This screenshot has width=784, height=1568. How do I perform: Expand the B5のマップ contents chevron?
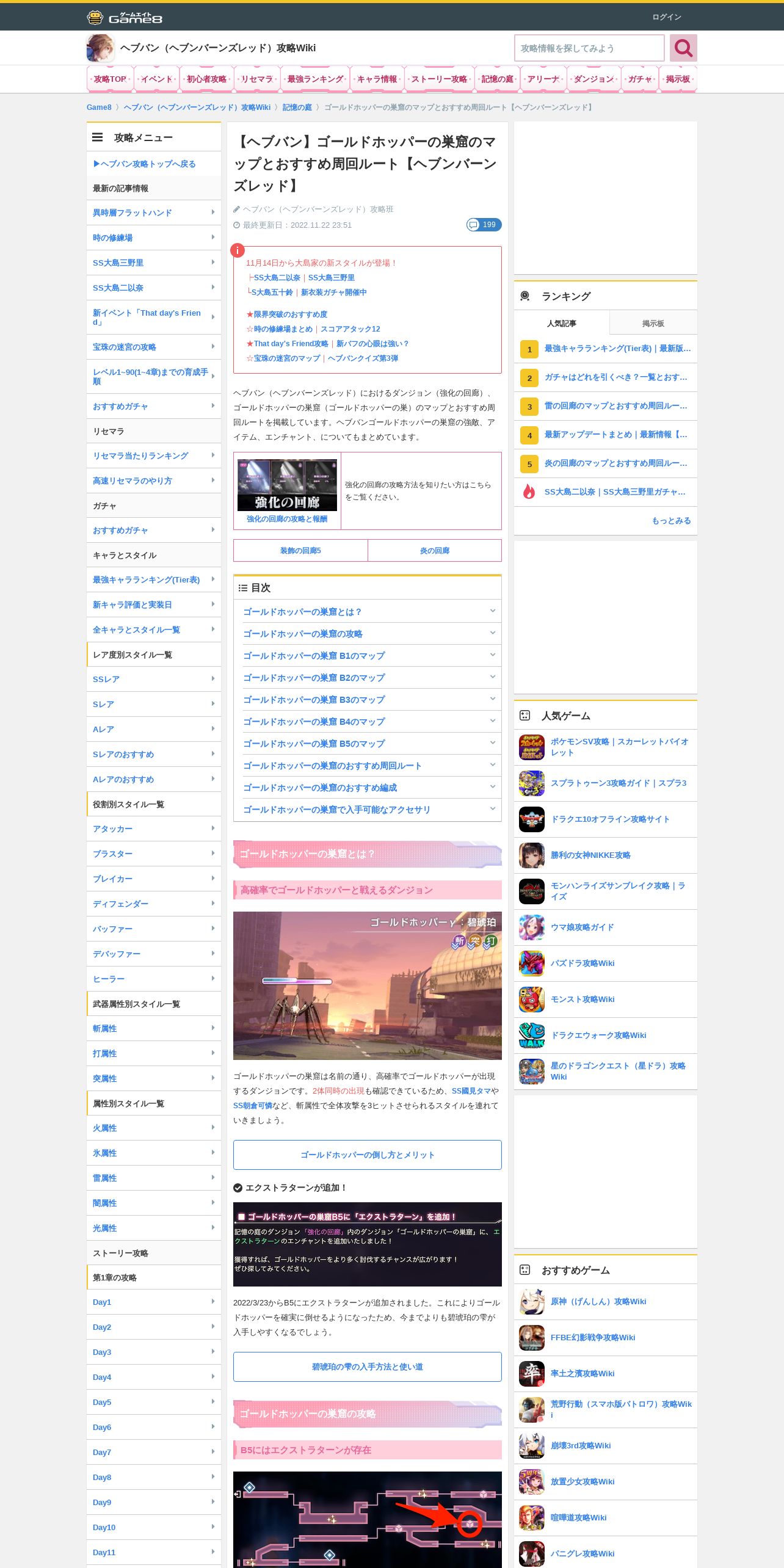[492, 743]
